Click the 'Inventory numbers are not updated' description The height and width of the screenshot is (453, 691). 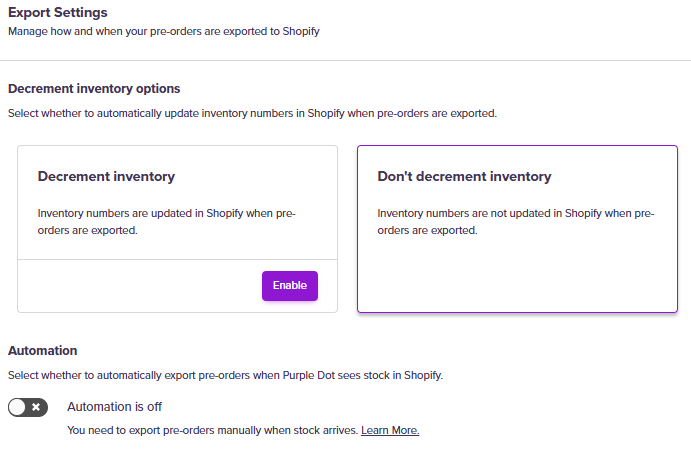pos(515,221)
